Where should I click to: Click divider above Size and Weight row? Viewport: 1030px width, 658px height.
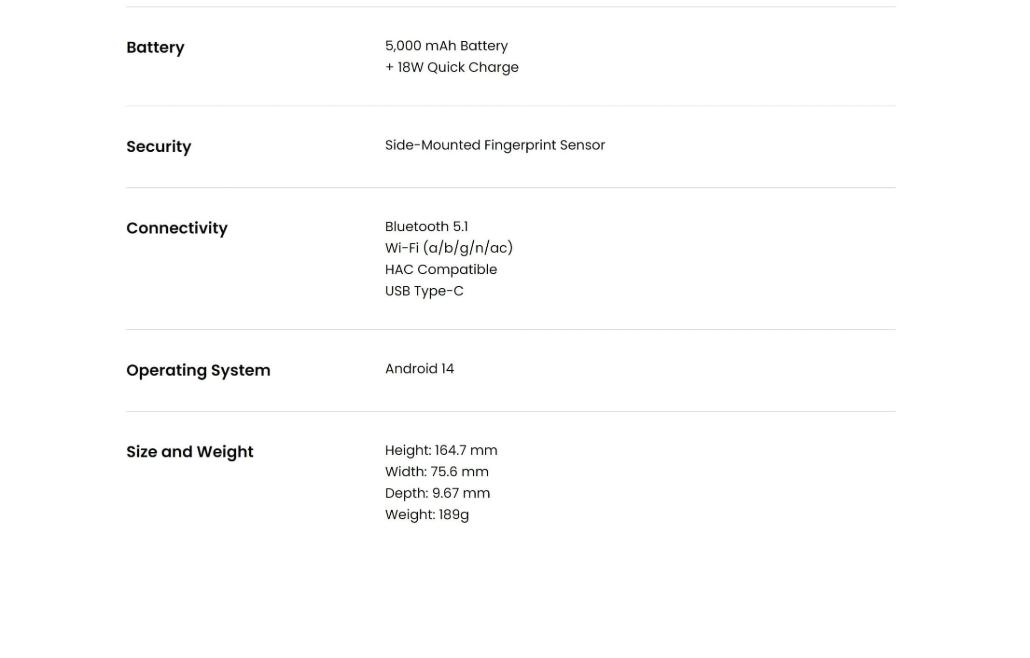(x=510, y=412)
